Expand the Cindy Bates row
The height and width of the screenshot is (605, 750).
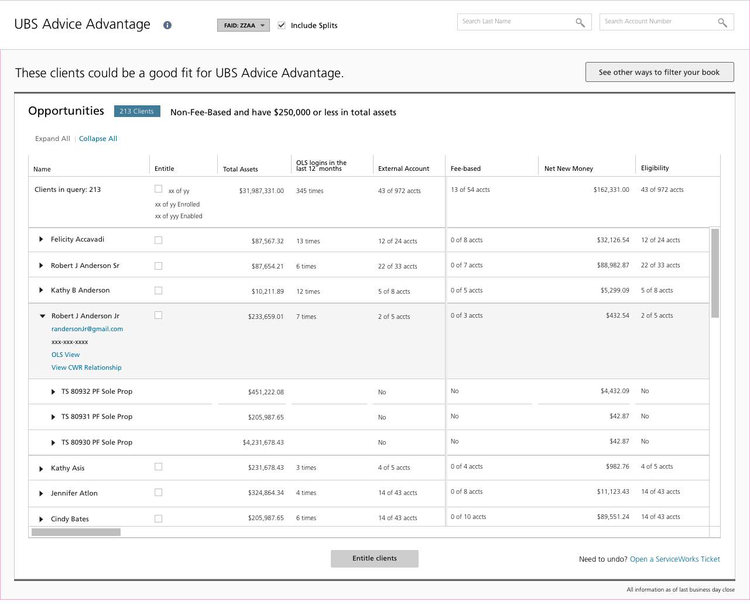click(x=41, y=519)
